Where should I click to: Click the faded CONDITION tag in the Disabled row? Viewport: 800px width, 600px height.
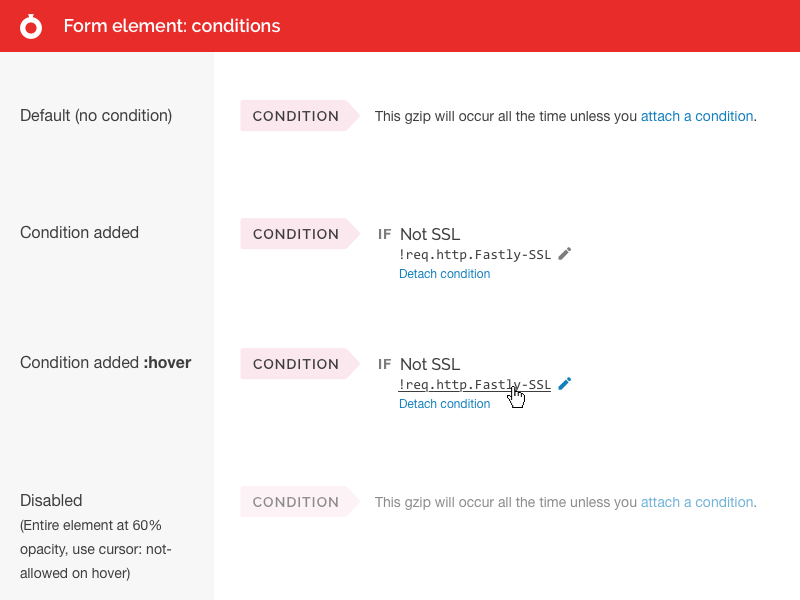(x=296, y=502)
